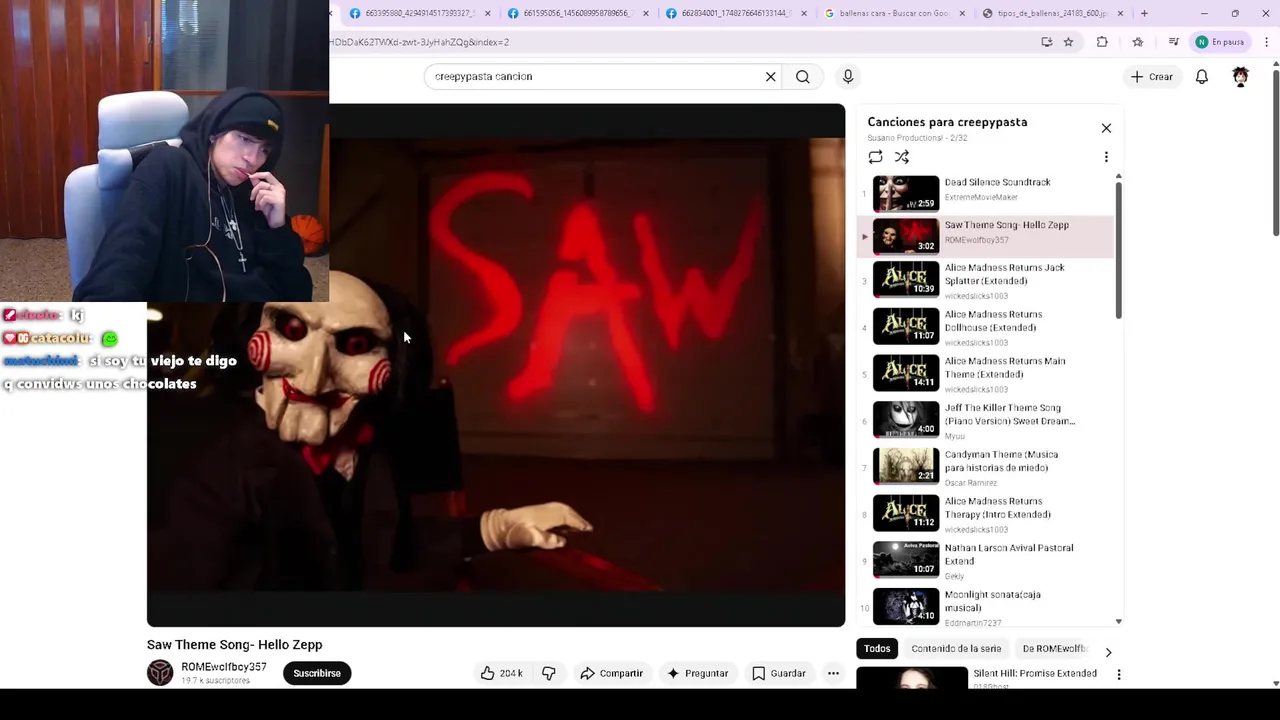The width and height of the screenshot is (1280, 720).
Task: Open more actions ellipsis under video
Action: (833, 673)
